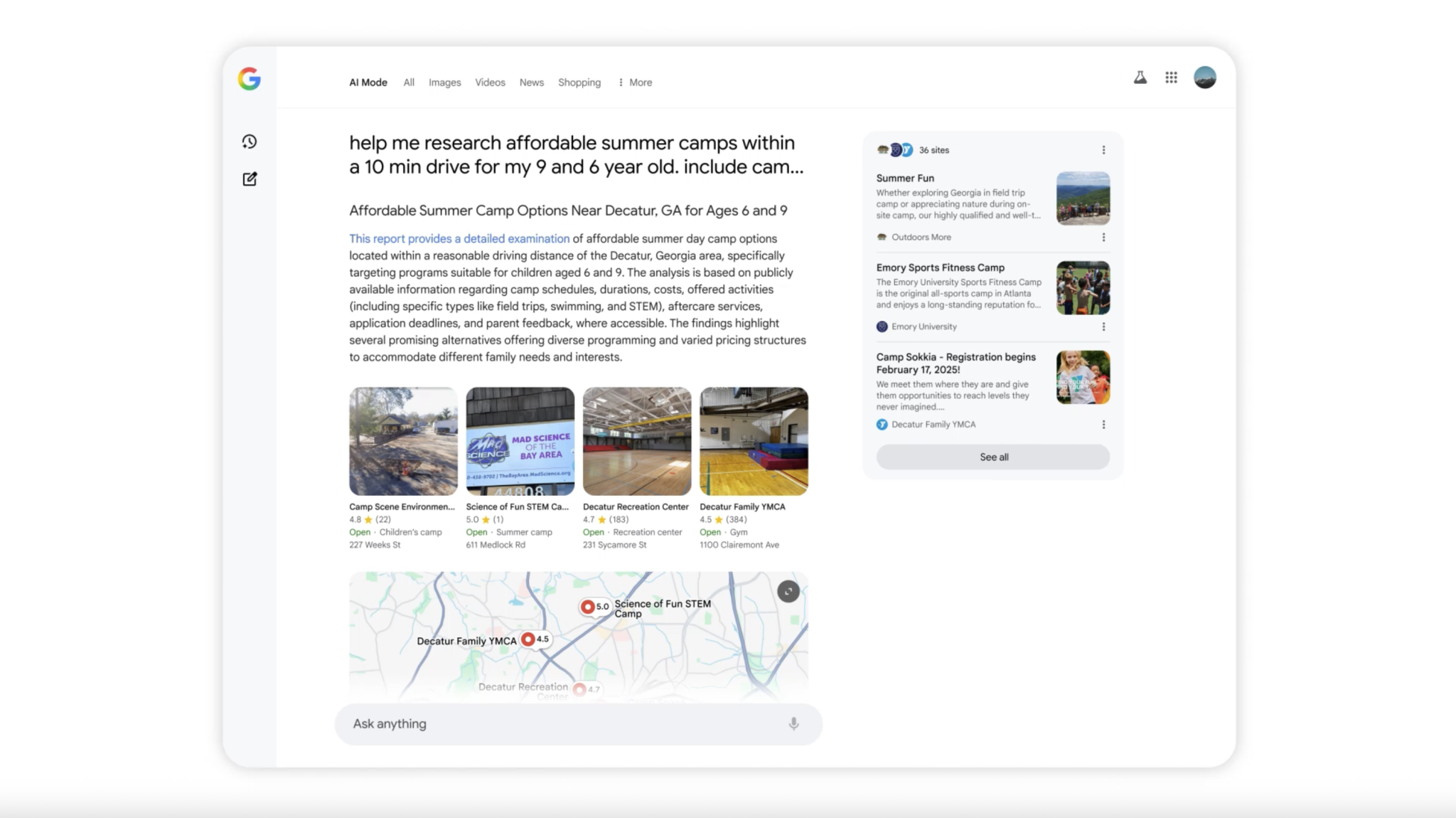Open the link about the detailed examination report

458,238
